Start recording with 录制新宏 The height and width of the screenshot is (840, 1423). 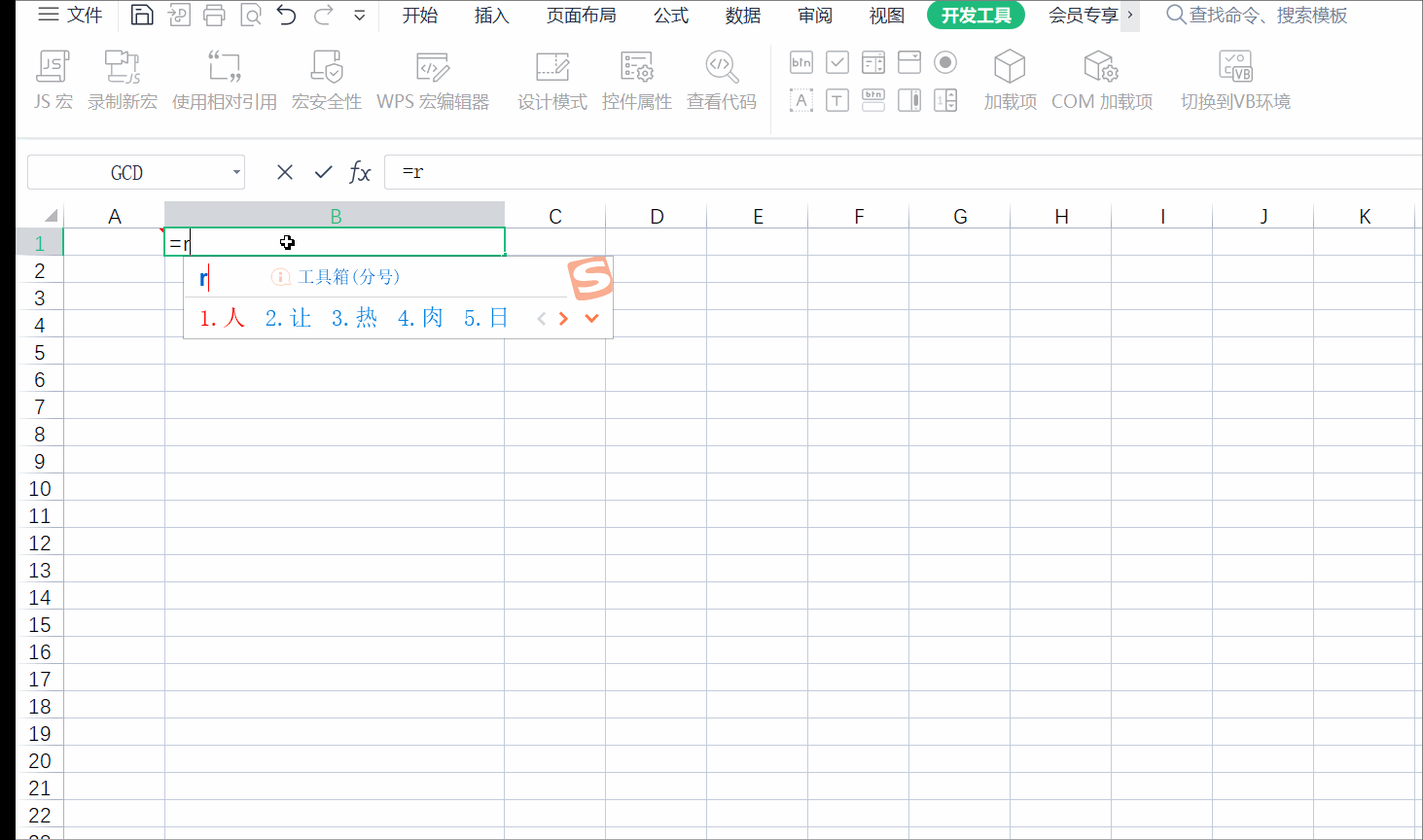point(123,80)
